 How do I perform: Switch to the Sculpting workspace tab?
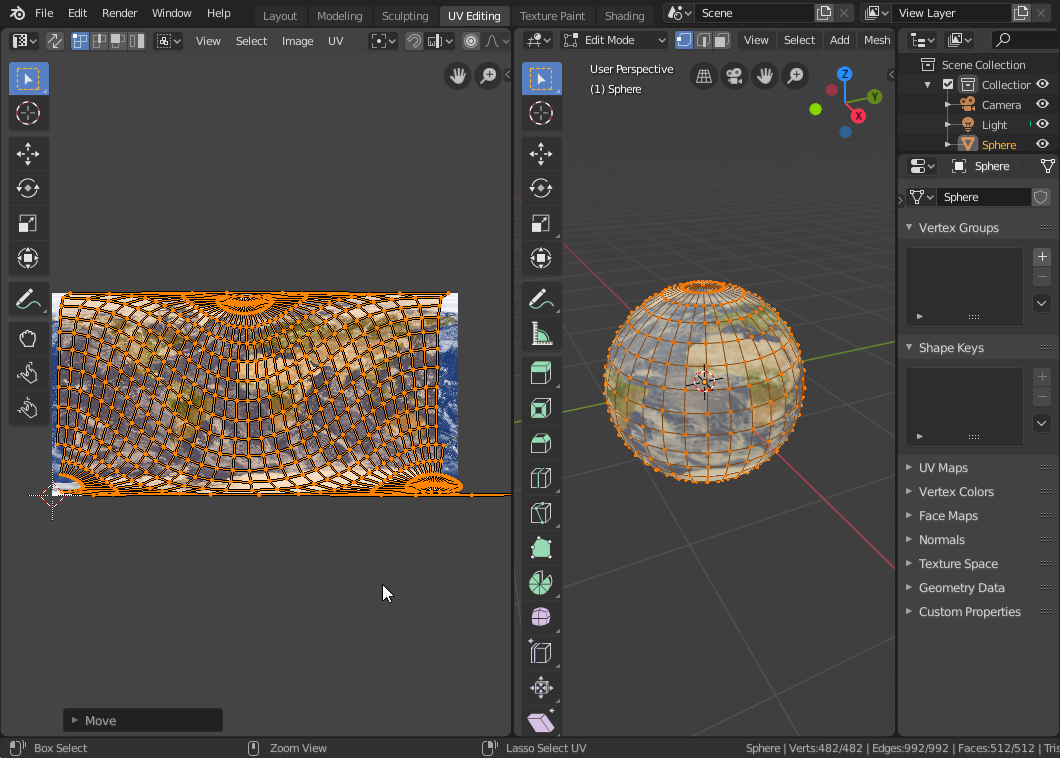click(405, 16)
